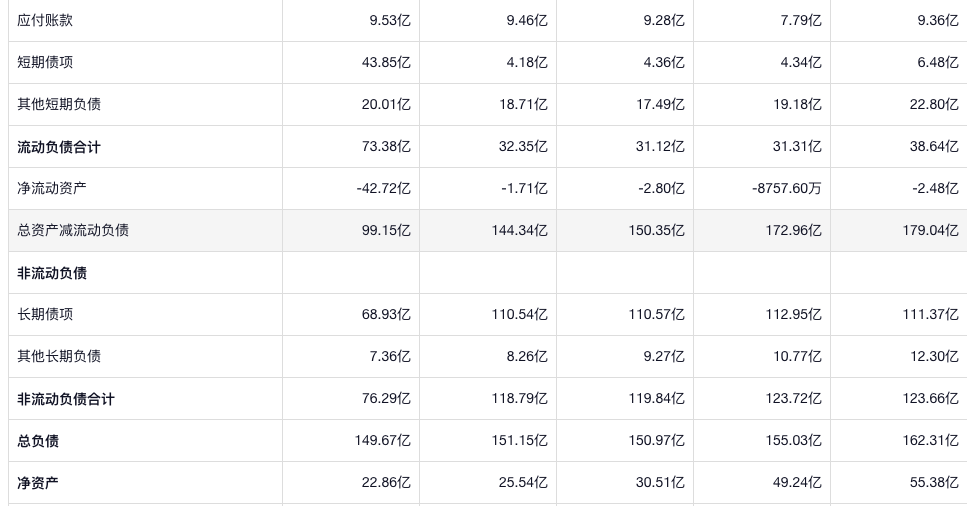
Task: Select the 7.79亿 accounts payable cell
Action: pyautogui.click(x=800, y=20)
